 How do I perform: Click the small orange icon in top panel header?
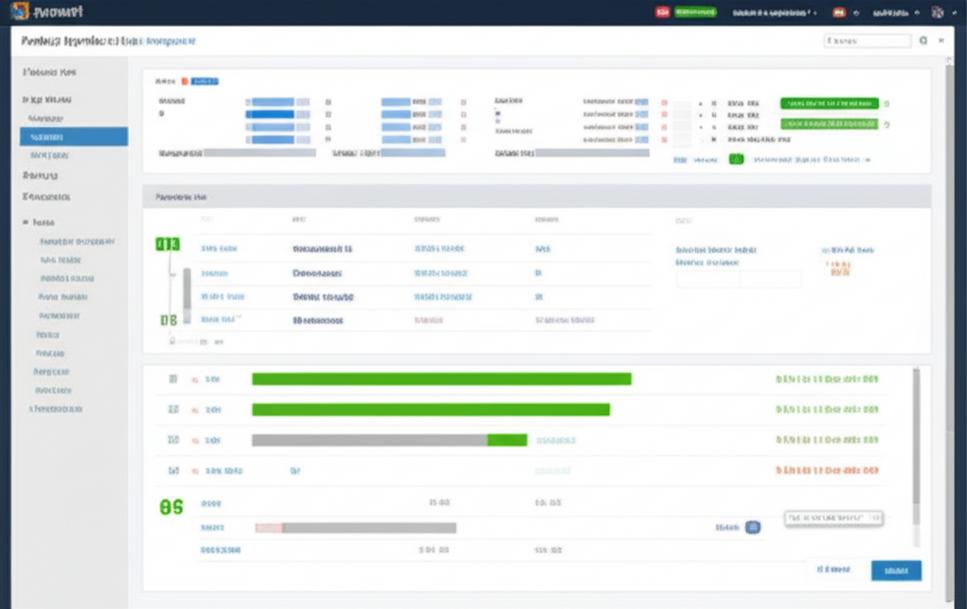pyautogui.click(x=184, y=81)
